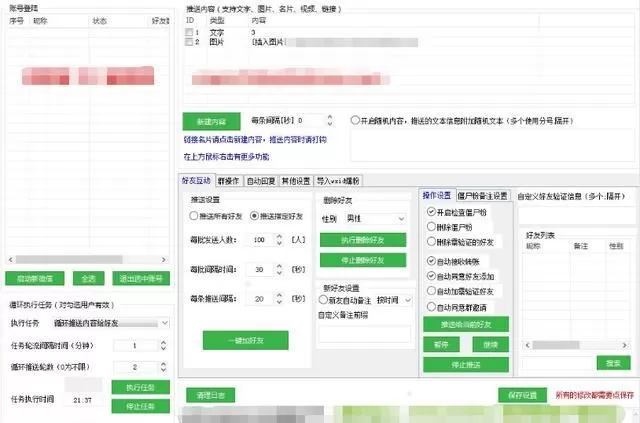Click the 保存设置 button
Image resolution: width=640 pixels, height=423 pixels.
[522, 395]
